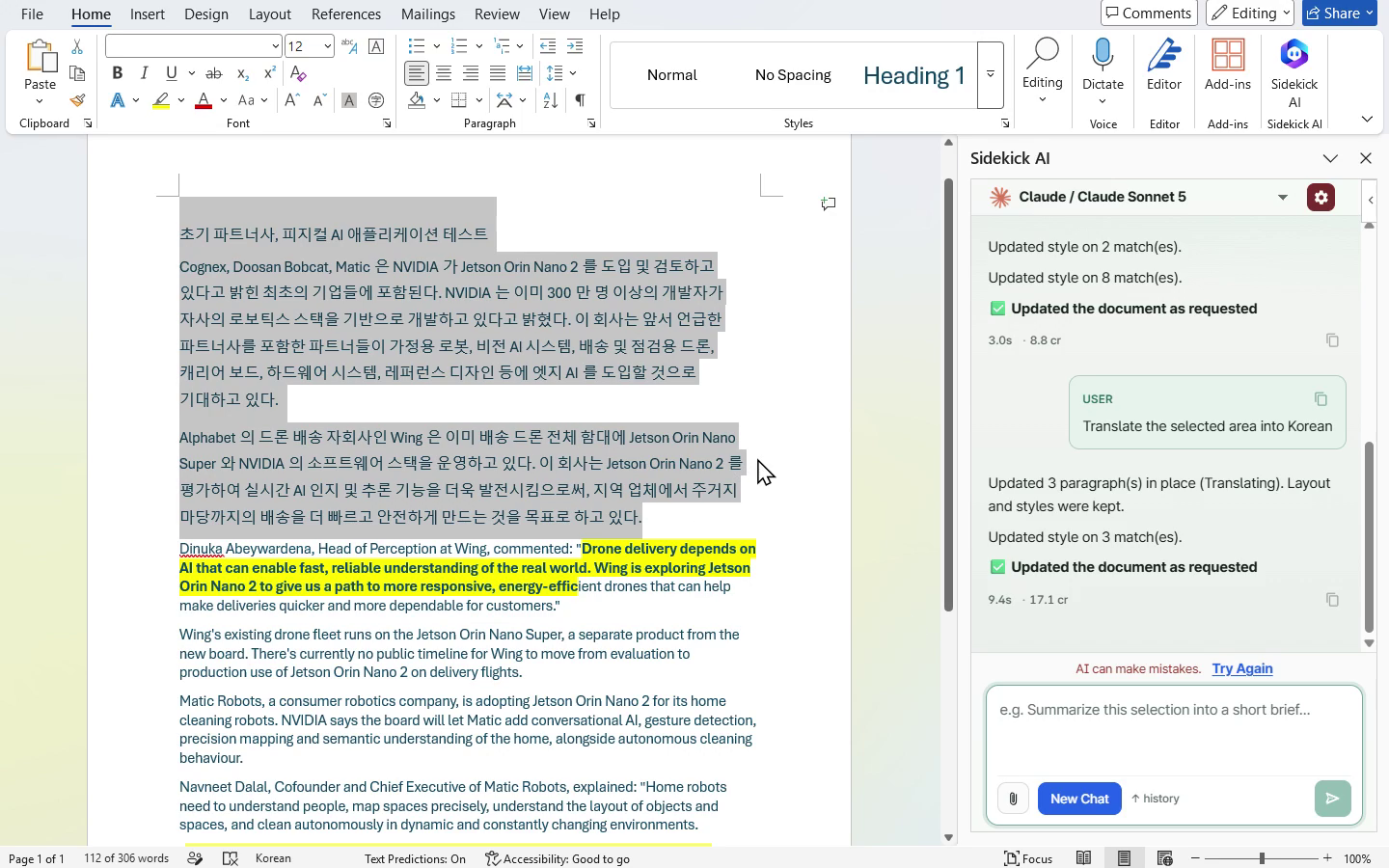Click the Bullets list icon
This screenshot has width=1389, height=868.
pos(416,46)
